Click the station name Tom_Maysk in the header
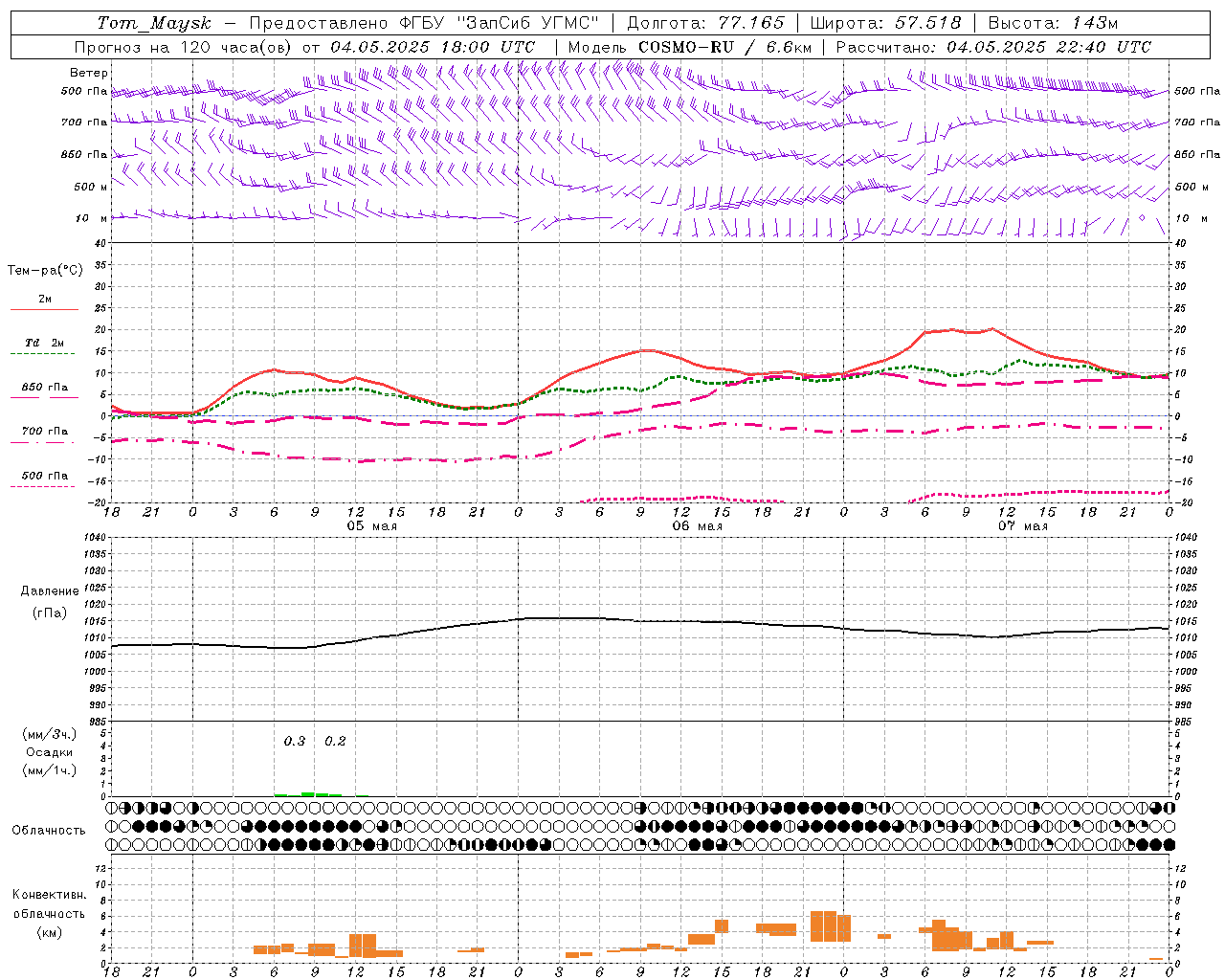This screenshot has width=1225, height=980. pyautogui.click(x=154, y=23)
